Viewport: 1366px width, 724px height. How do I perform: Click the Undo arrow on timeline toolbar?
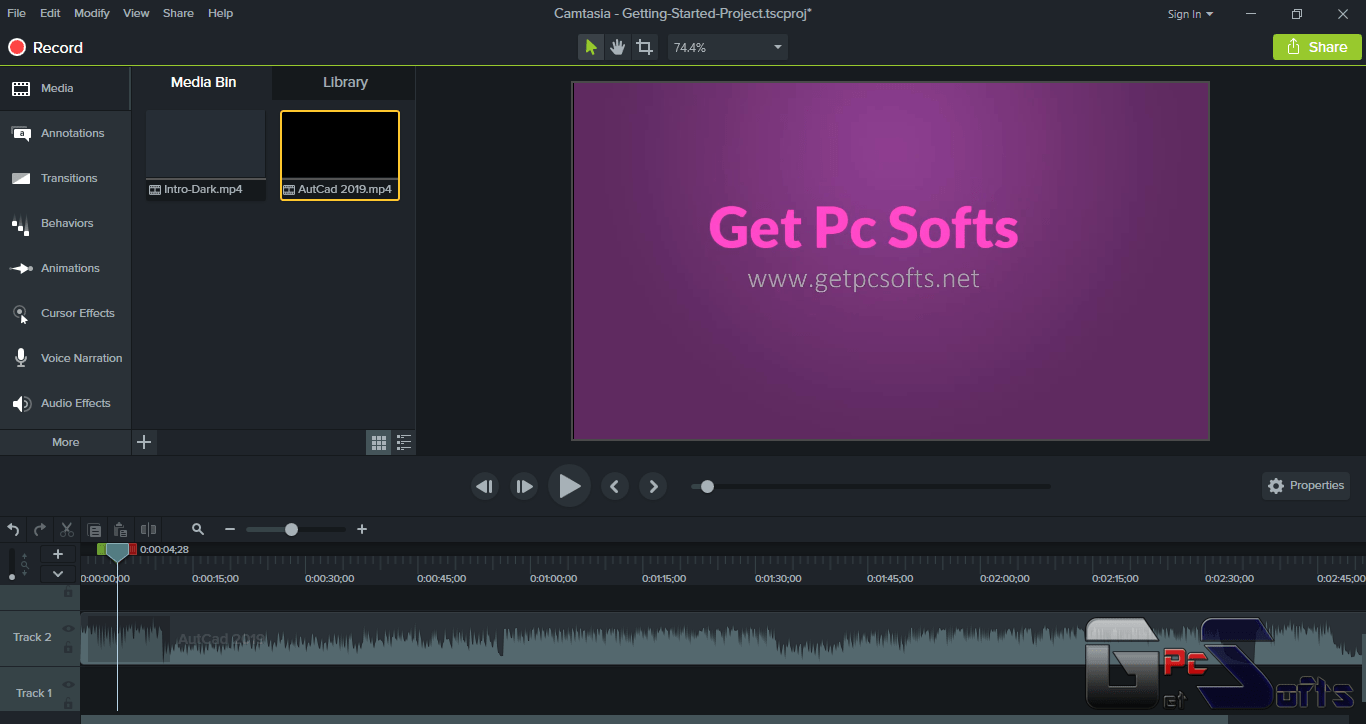pyautogui.click(x=13, y=529)
